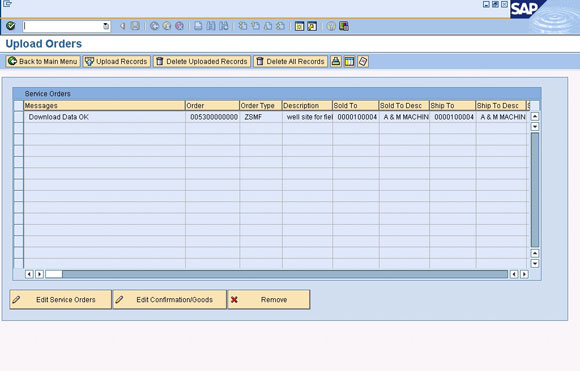Go to Next Page icon
This screenshot has height=371, width=580.
tap(268, 26)
